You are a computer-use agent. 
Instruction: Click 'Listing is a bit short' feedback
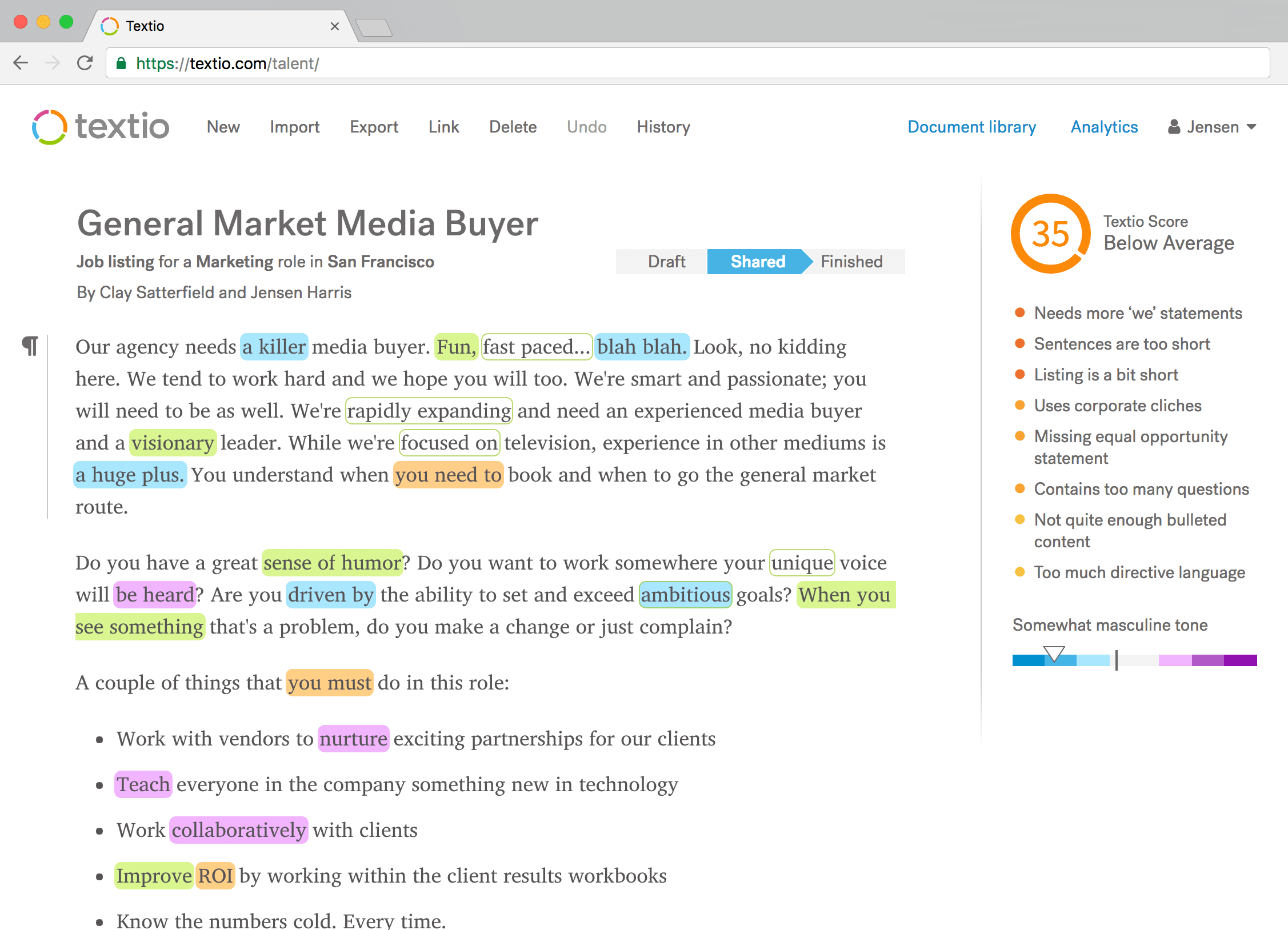(1106, 375)
